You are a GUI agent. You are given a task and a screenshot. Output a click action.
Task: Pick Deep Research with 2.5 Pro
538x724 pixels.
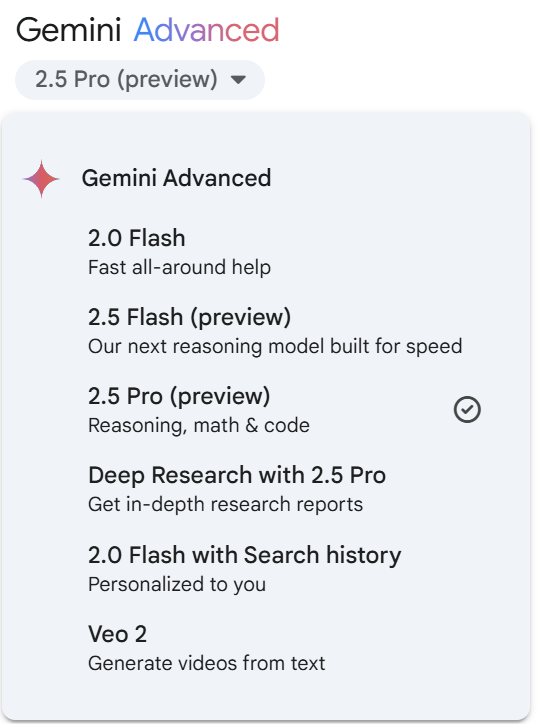coord(266,489)
